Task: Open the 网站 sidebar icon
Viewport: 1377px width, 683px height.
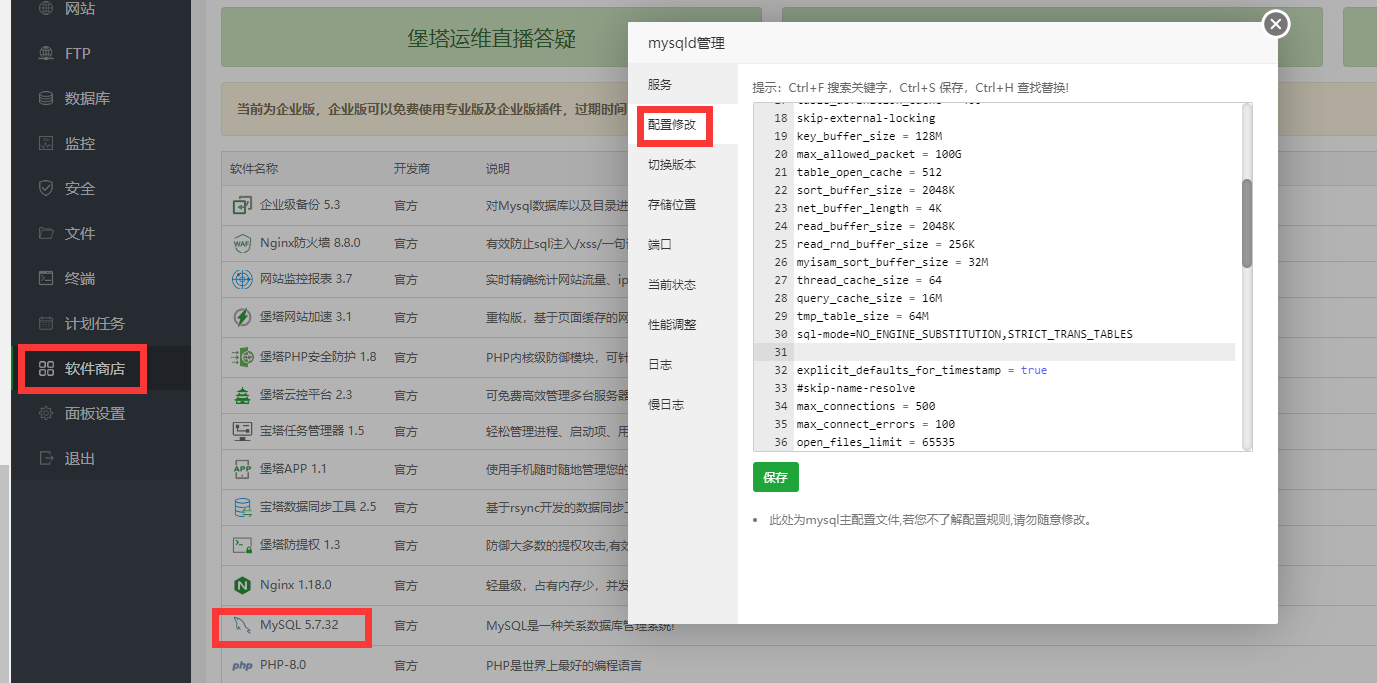Action: (45, 9)
